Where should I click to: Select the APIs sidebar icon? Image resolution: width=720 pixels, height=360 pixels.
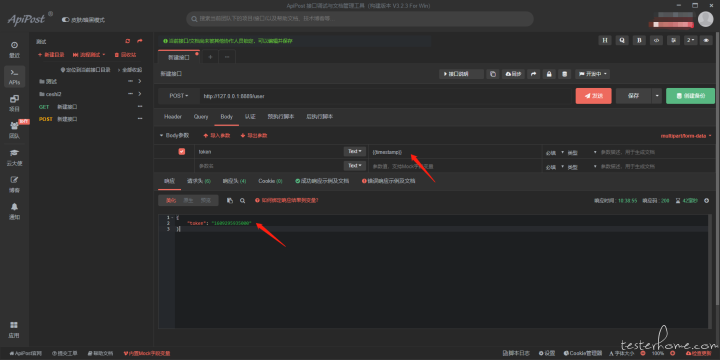[14, 77]
